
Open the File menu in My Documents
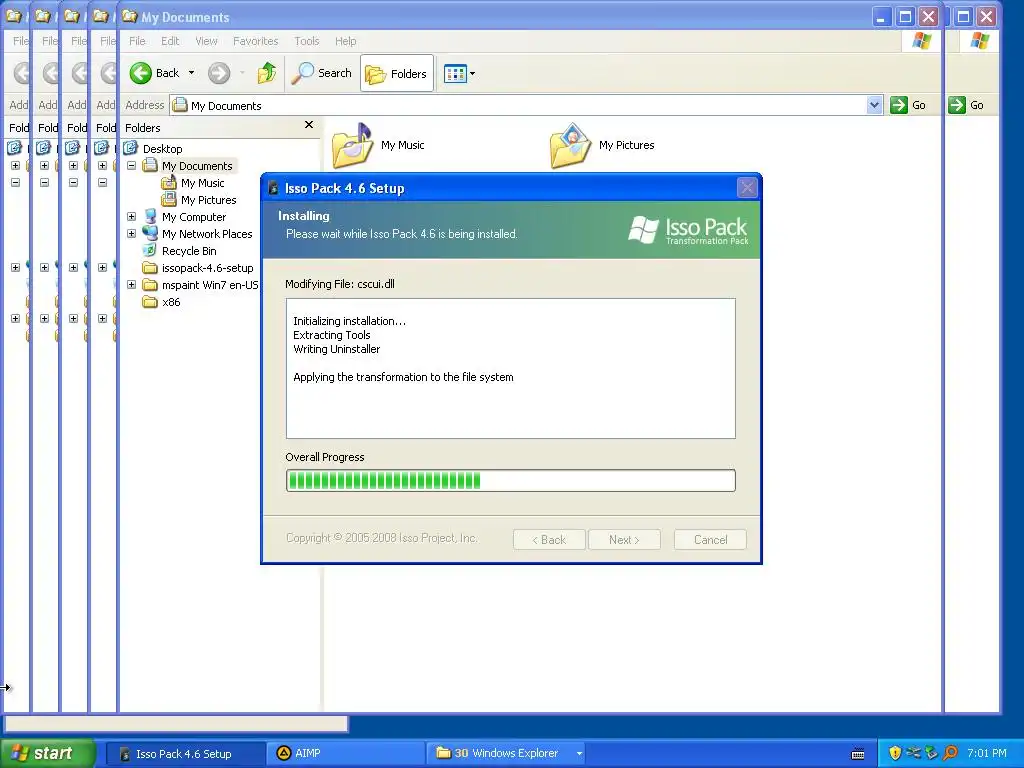pos(137,41)
